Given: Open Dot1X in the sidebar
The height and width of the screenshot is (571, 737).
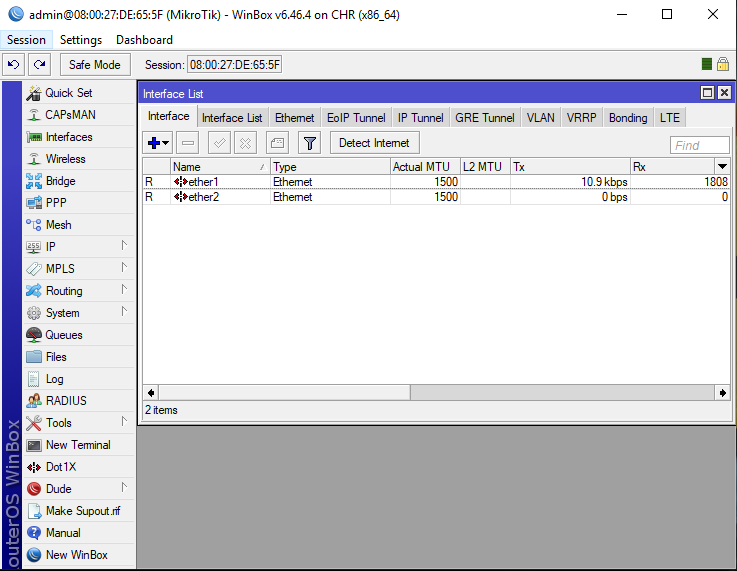Looking at the screenshot, I should 79,467.
